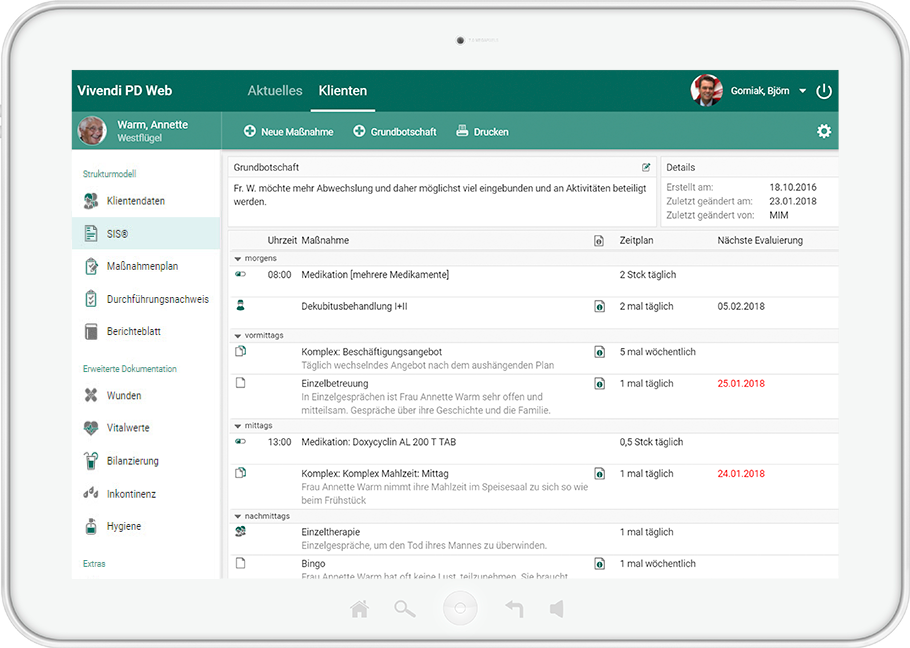
Task: Select the SIS® document icon
Action: pyautogui.click(x=91, y=233)
